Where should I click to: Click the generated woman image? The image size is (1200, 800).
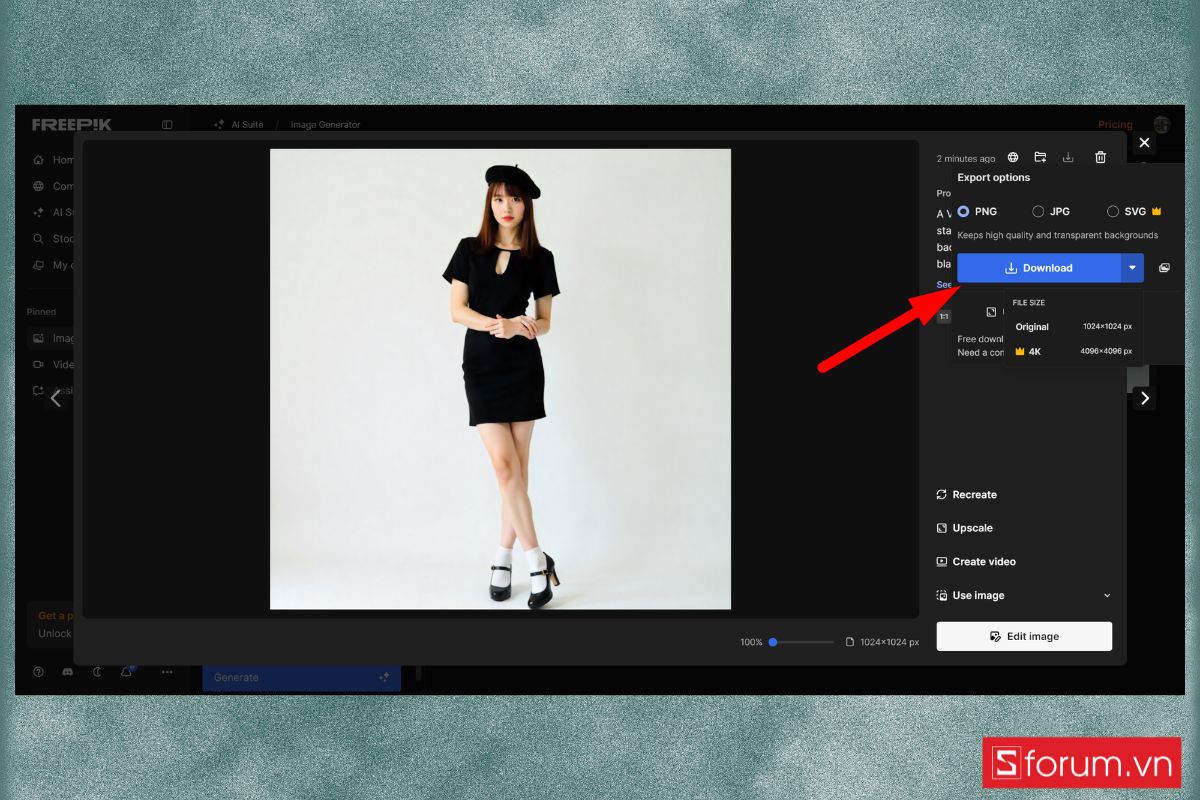click(500, 379)
